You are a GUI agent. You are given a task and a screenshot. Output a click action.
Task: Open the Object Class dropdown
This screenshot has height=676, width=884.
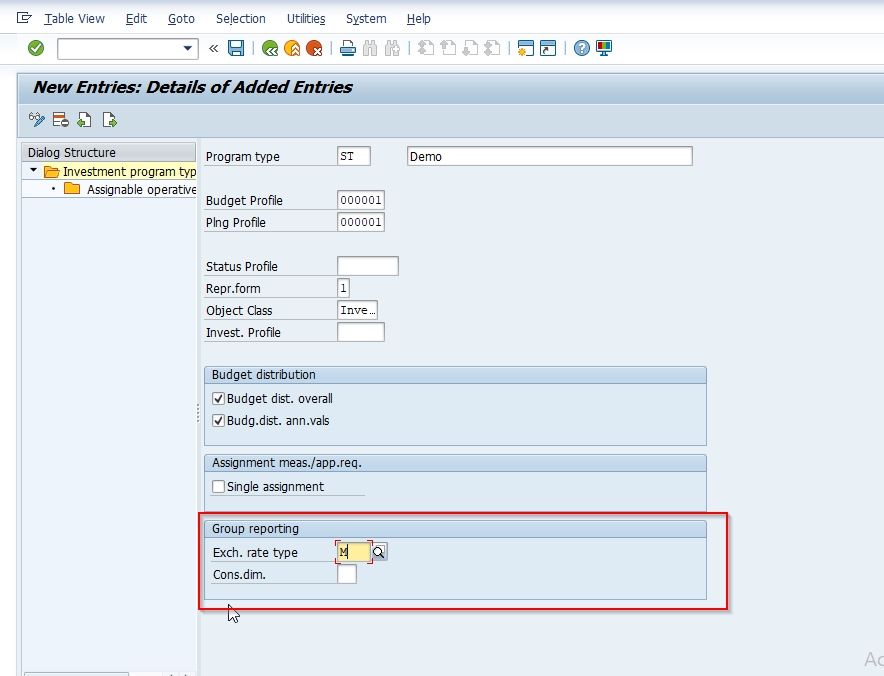(357, 310)
